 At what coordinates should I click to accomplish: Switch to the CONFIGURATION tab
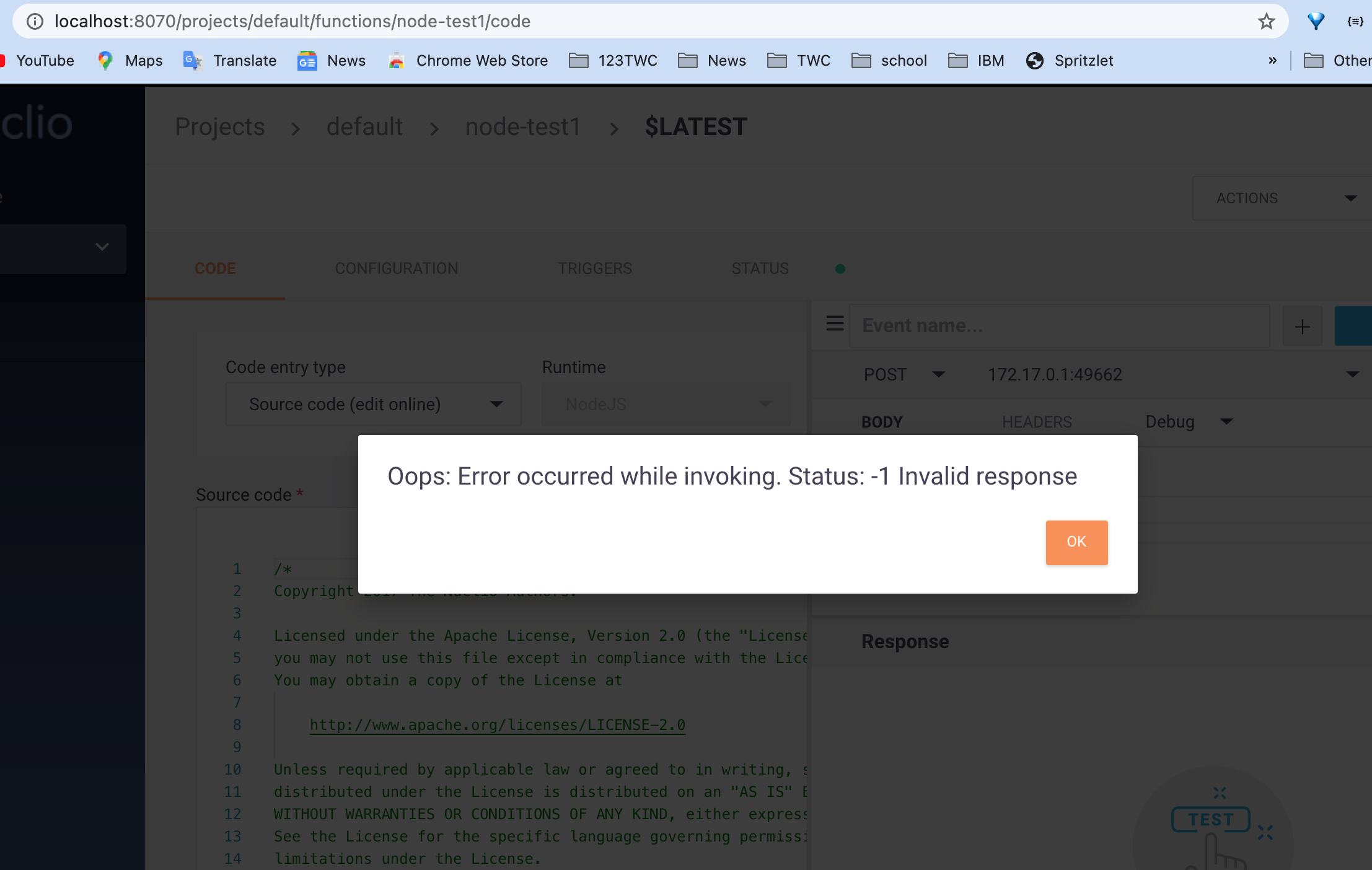coord(396,268)
